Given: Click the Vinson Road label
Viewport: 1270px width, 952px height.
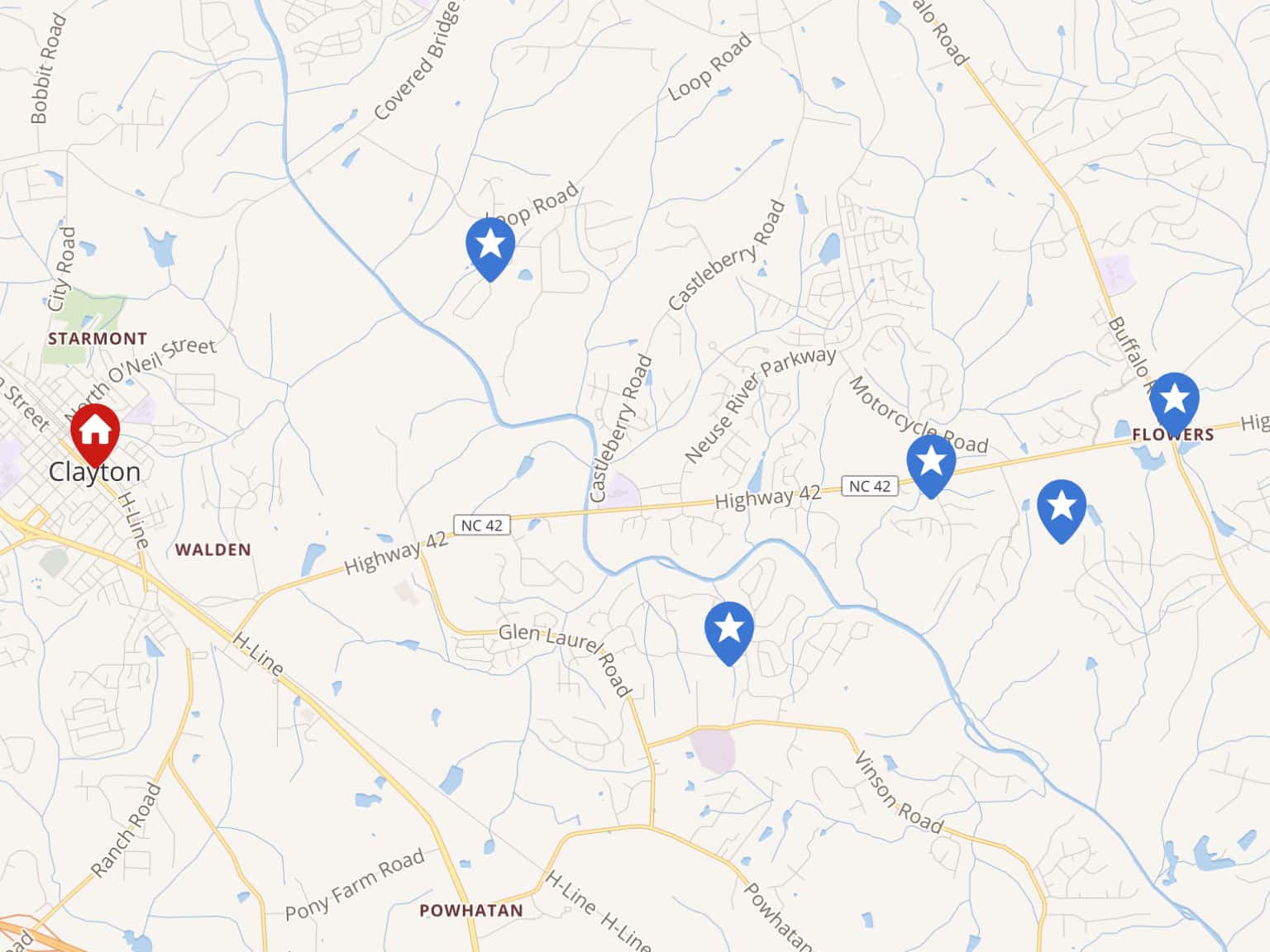Looking at the screenshot, I should (898, 792).
